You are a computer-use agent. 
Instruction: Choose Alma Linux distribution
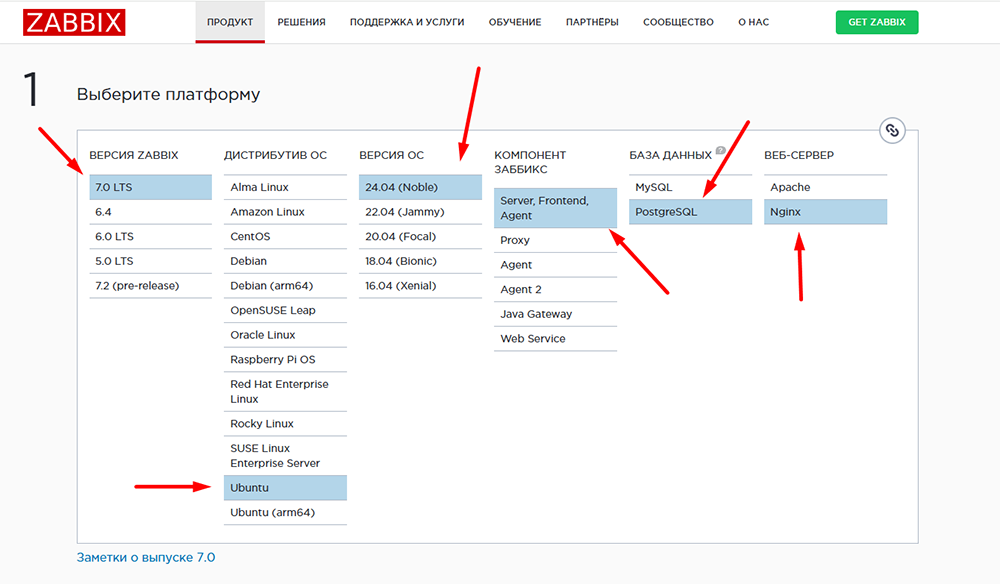(x=285, y=187)
